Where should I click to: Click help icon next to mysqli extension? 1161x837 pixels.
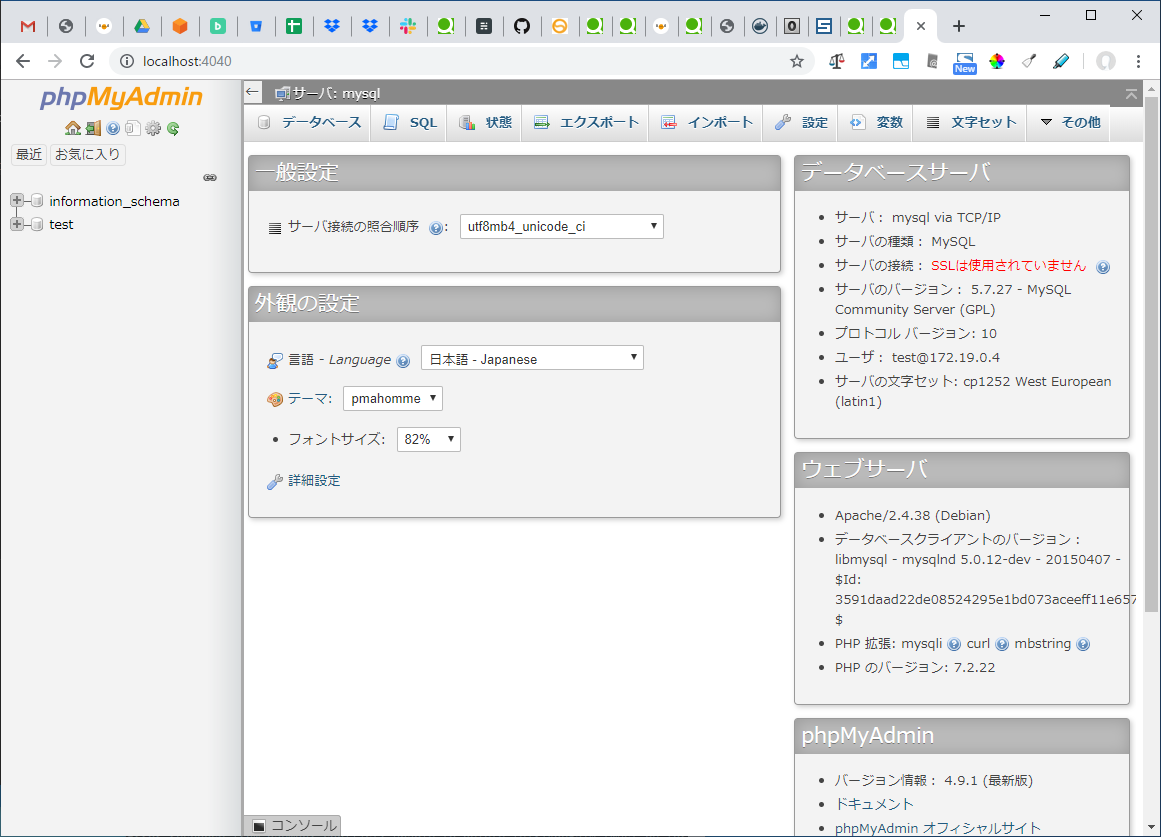click(x=954, y=644)
